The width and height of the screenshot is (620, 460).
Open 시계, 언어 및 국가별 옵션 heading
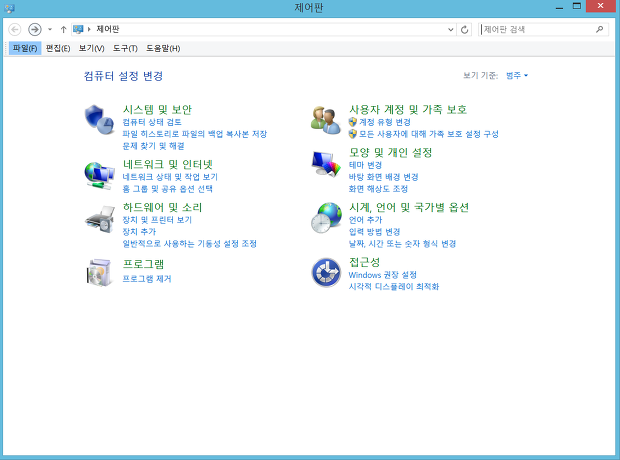point(408,207)
